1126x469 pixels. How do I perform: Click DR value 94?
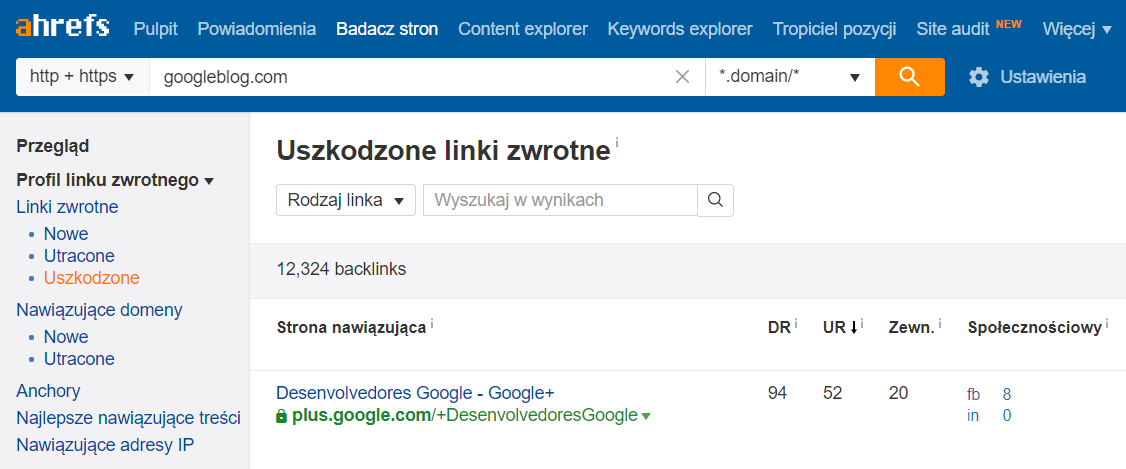[x=777, y=393]
